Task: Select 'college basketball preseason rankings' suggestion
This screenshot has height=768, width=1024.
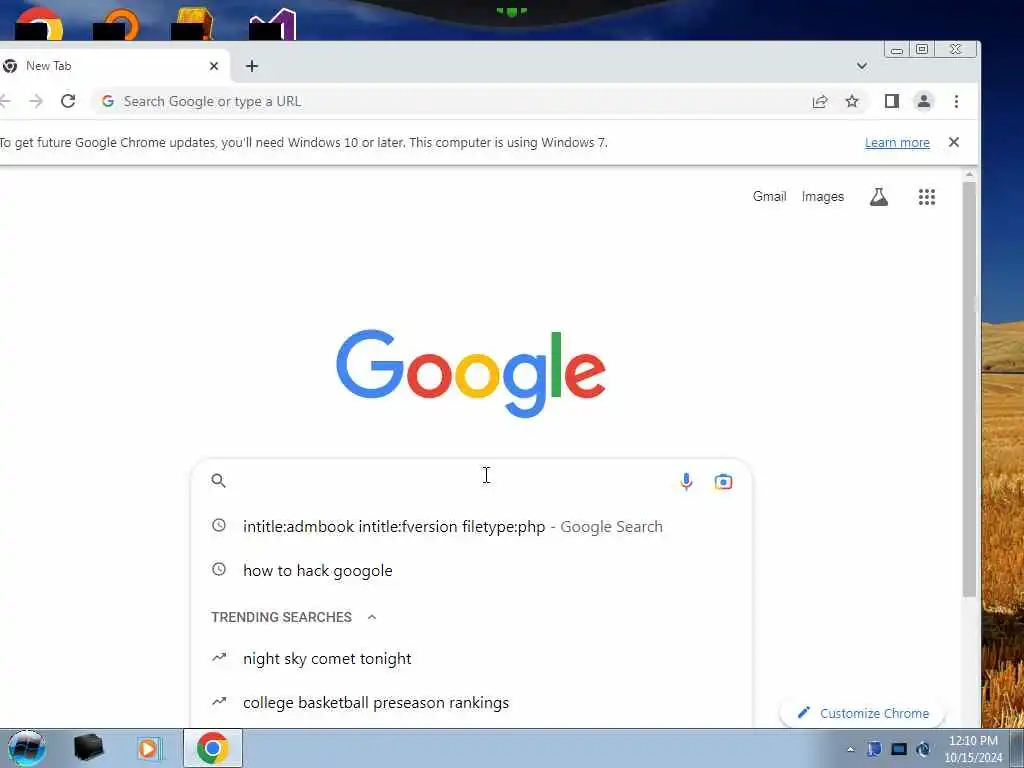Action: point(472,703)
